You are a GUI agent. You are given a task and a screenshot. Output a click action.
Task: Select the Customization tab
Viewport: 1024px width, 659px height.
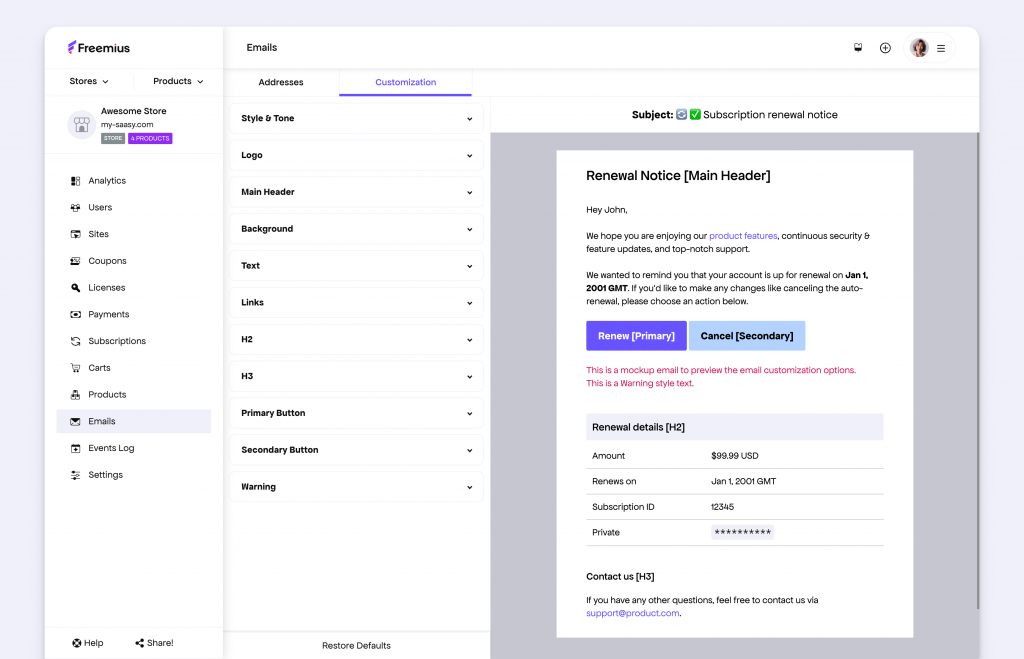click(x=405, y=83)
